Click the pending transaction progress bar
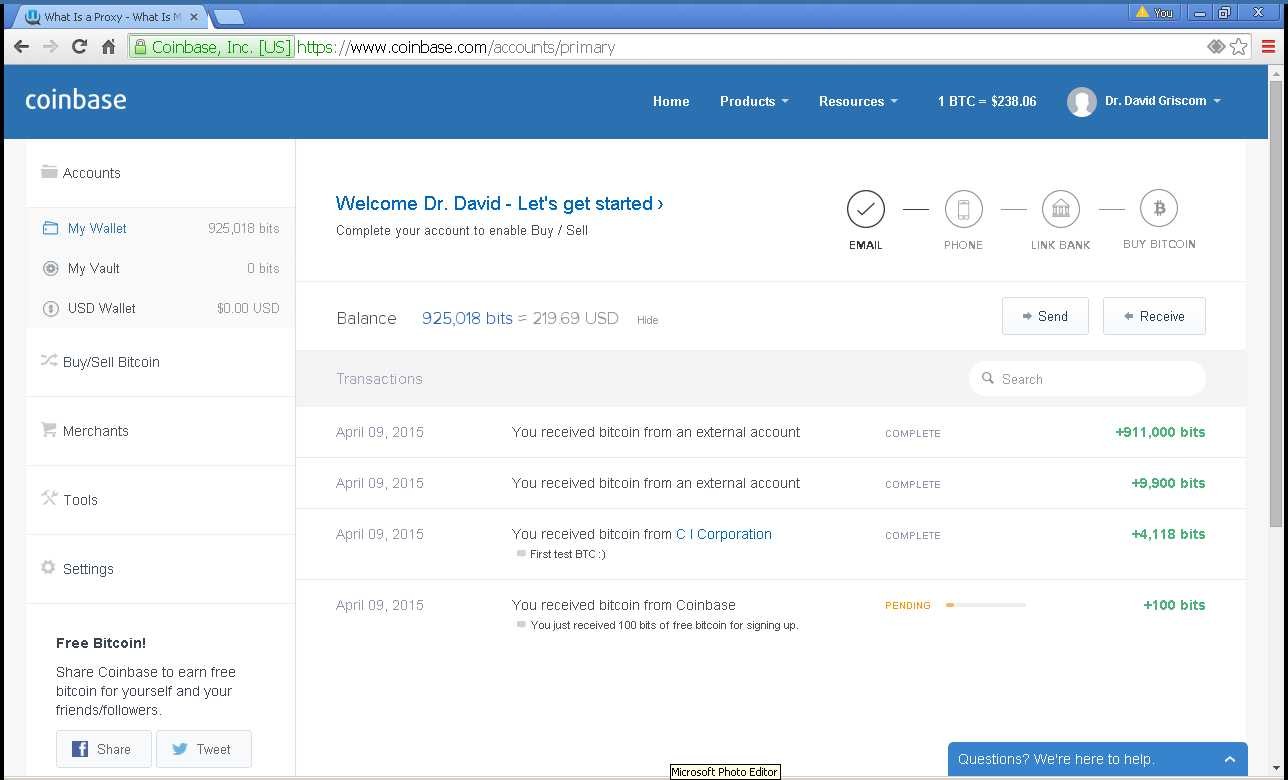This screenshot has width=1288, height=780. coord(986,605)
